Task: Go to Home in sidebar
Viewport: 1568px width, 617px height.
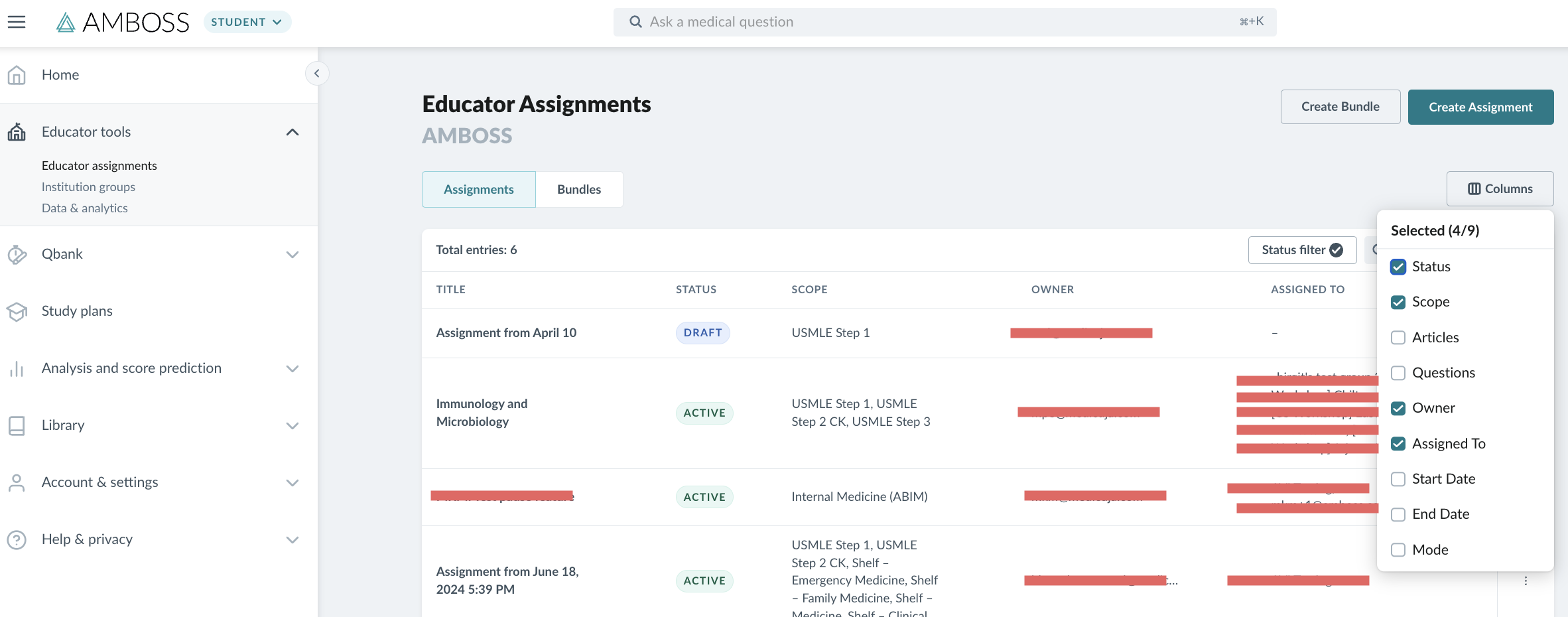Action: [x=60, y=75]
